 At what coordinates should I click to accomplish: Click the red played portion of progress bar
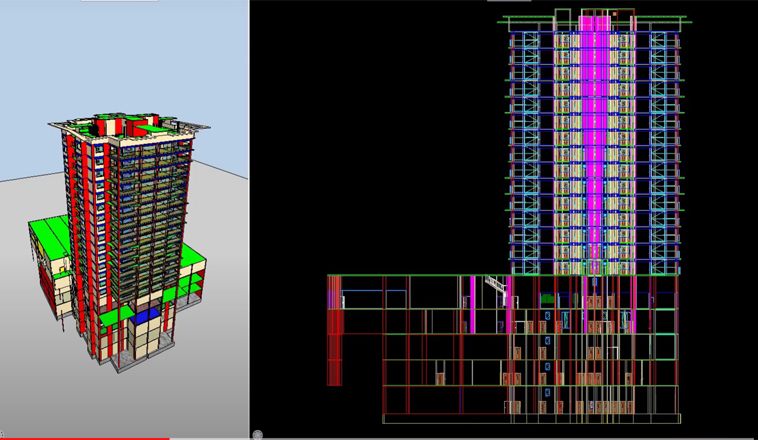(80, 438)
